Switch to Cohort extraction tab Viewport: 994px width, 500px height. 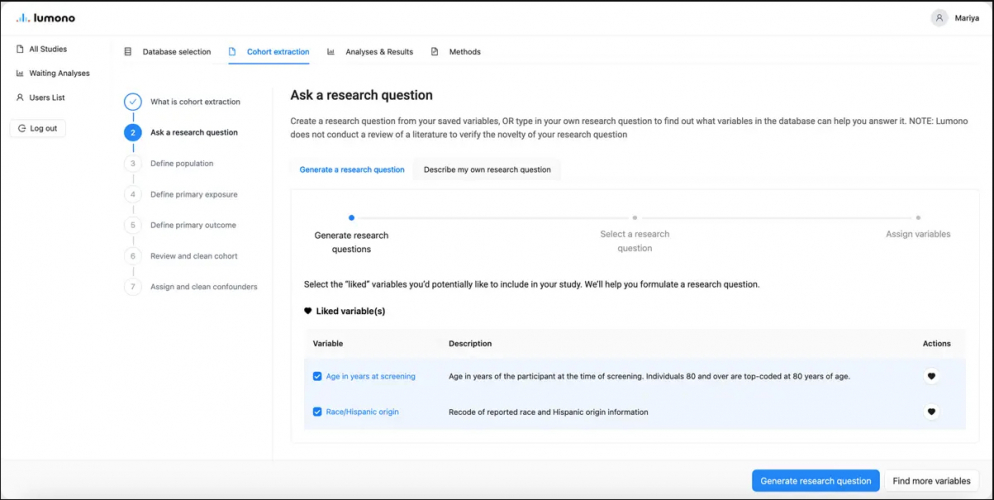[x=269, y=52]
